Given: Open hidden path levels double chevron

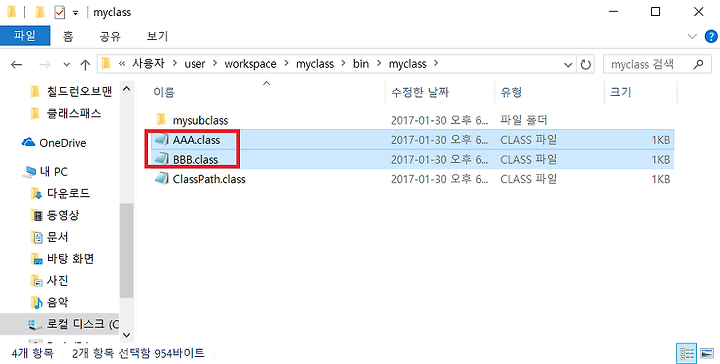Looking at the screenshot, I should coord(122,64).
